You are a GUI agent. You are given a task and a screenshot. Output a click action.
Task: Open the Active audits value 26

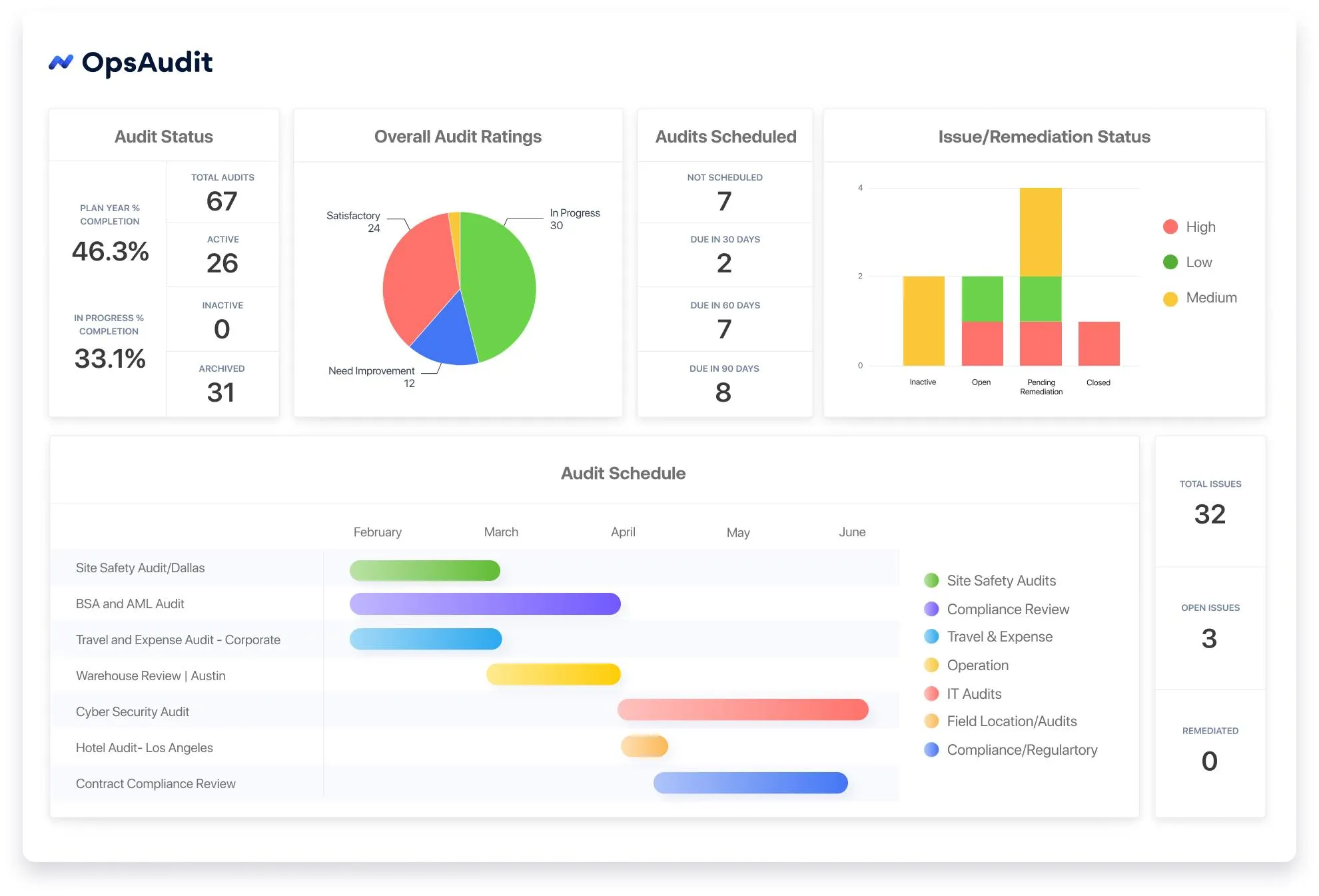pos(222,263)
